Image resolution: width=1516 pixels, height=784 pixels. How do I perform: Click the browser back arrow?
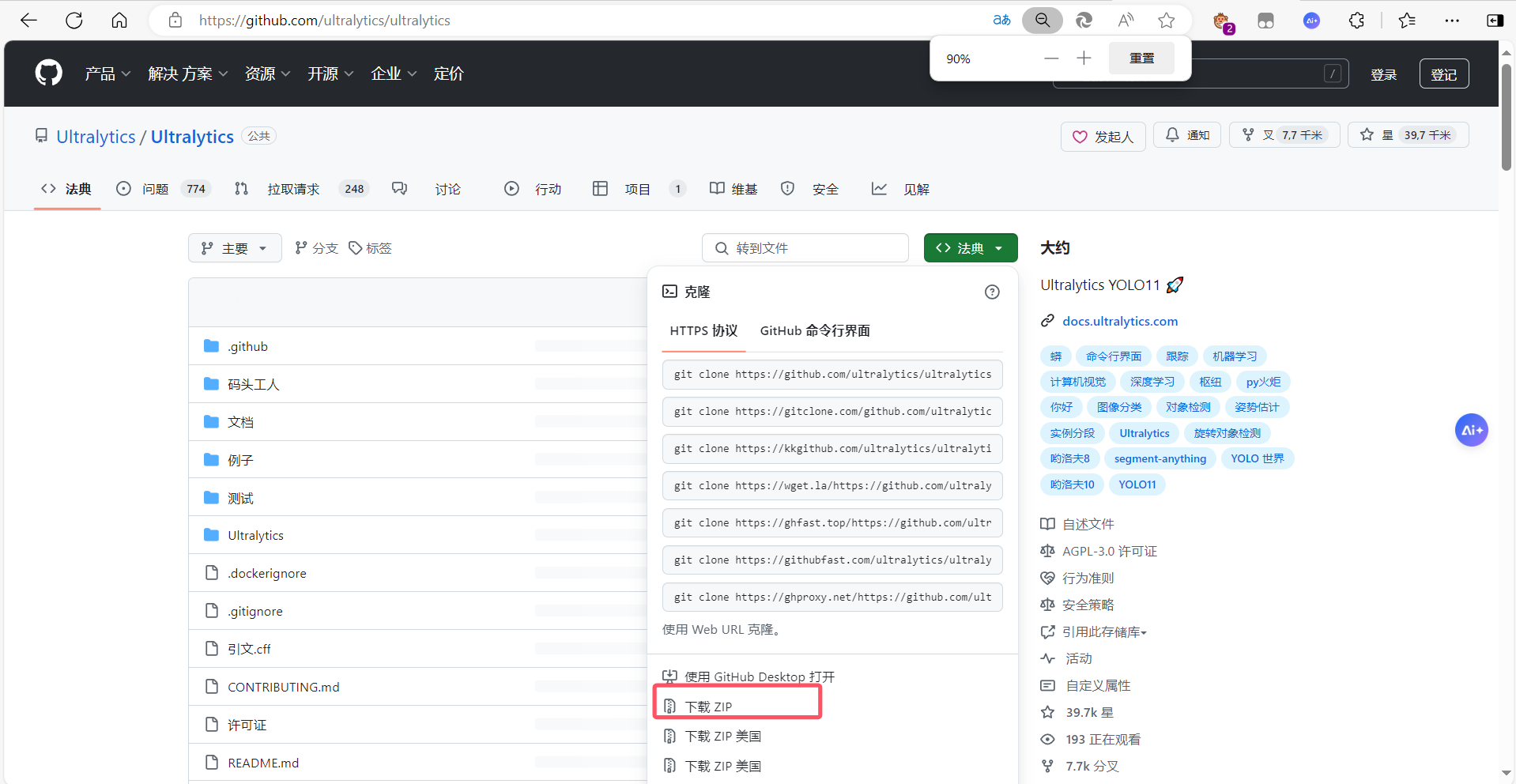tap(29, 21)
